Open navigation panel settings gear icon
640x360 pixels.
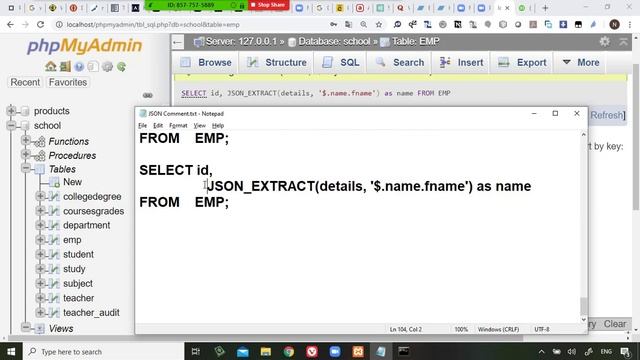(107, 66)
